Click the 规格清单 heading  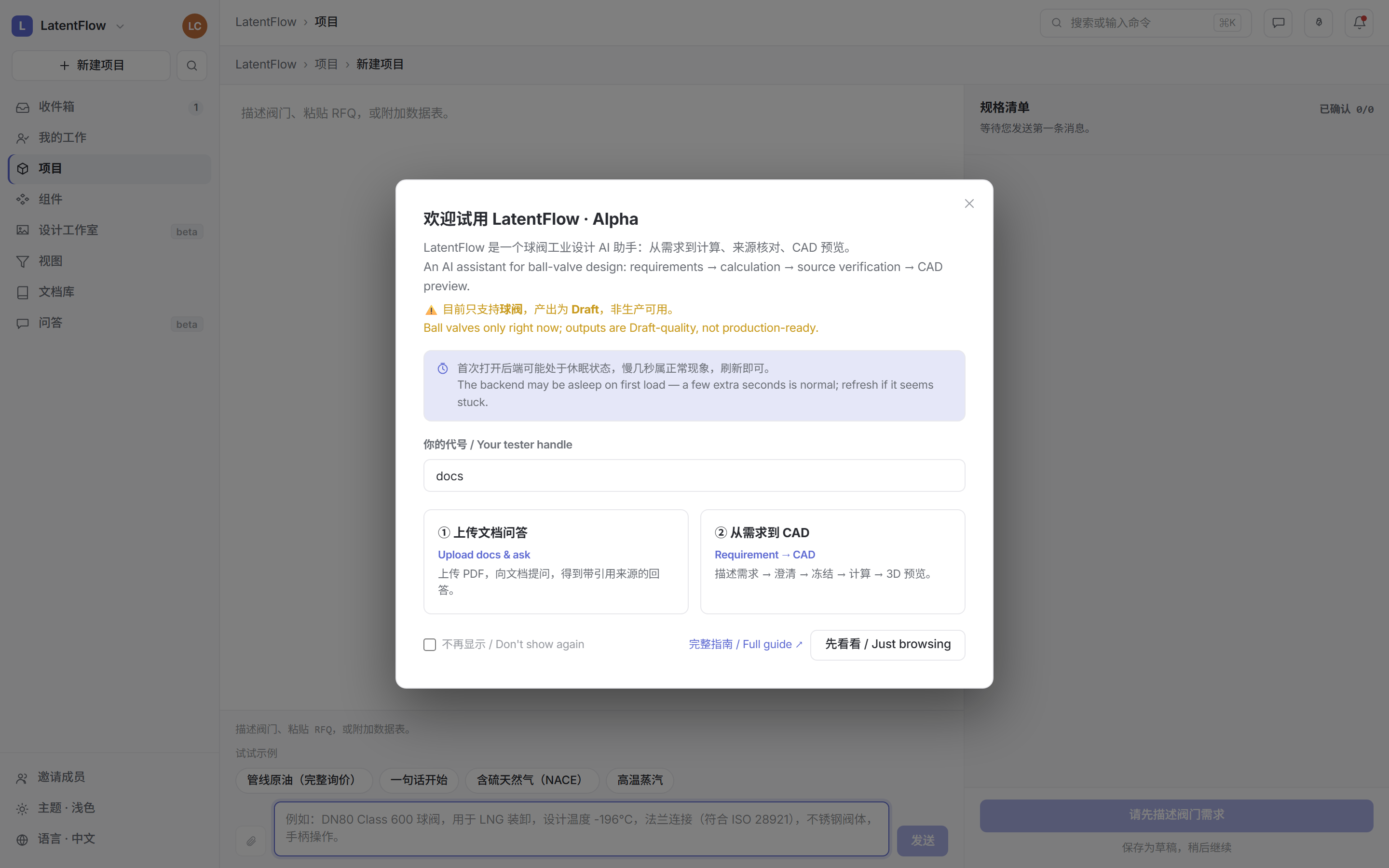click(x=1005, y=108)
